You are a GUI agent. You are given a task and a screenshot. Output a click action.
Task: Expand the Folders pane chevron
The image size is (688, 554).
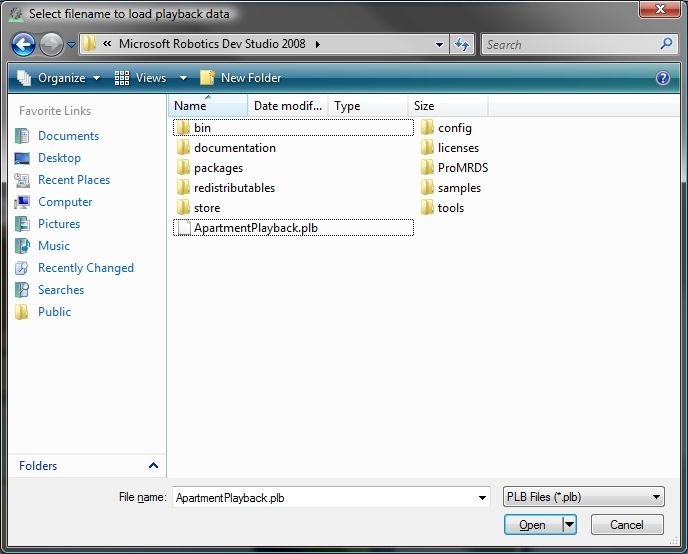pyautogui.click(x=153, y=465)
